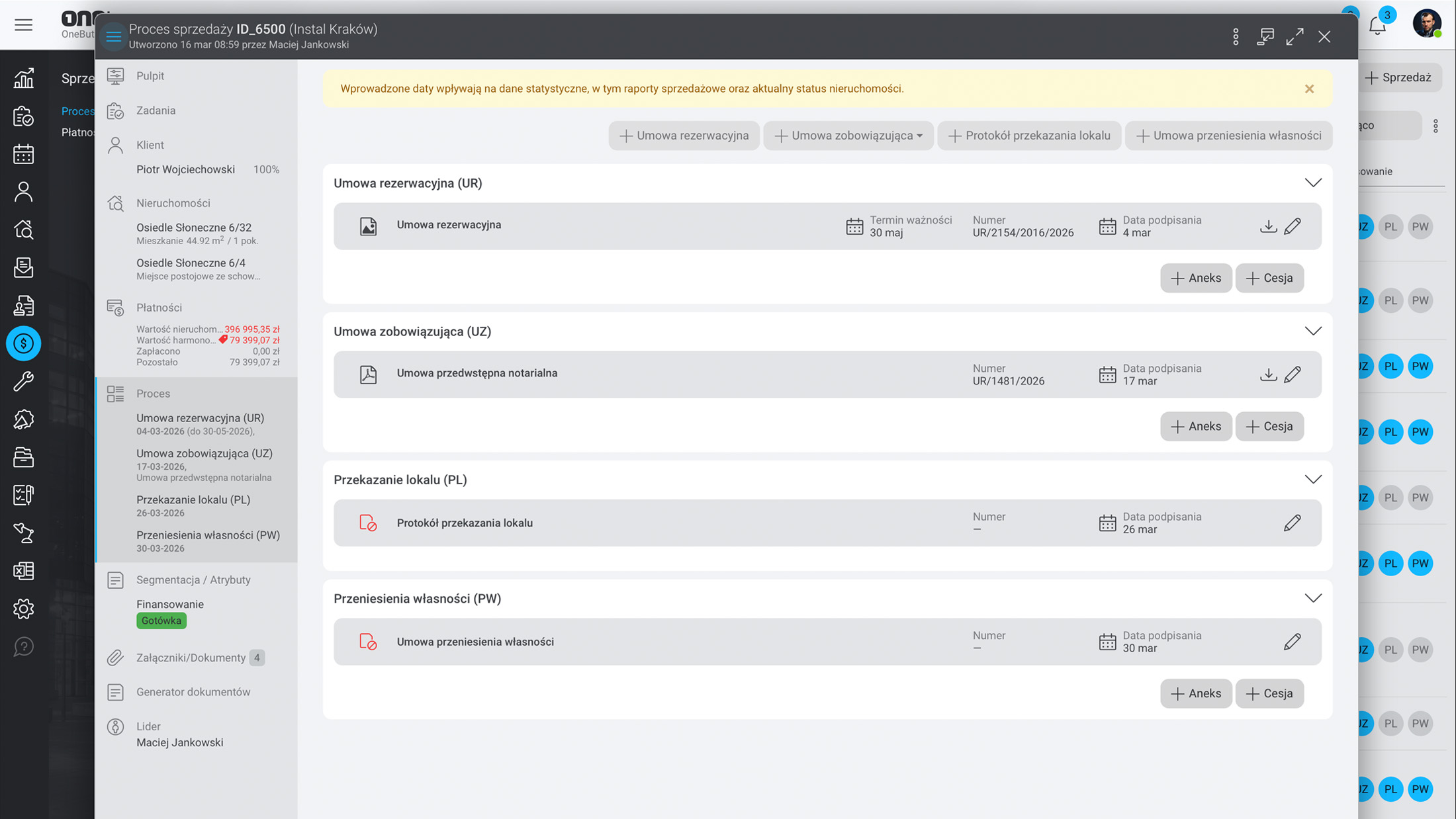Open help question icon in left sidebar
Viewport: 1456px width, 819px height.
point(24,646)
